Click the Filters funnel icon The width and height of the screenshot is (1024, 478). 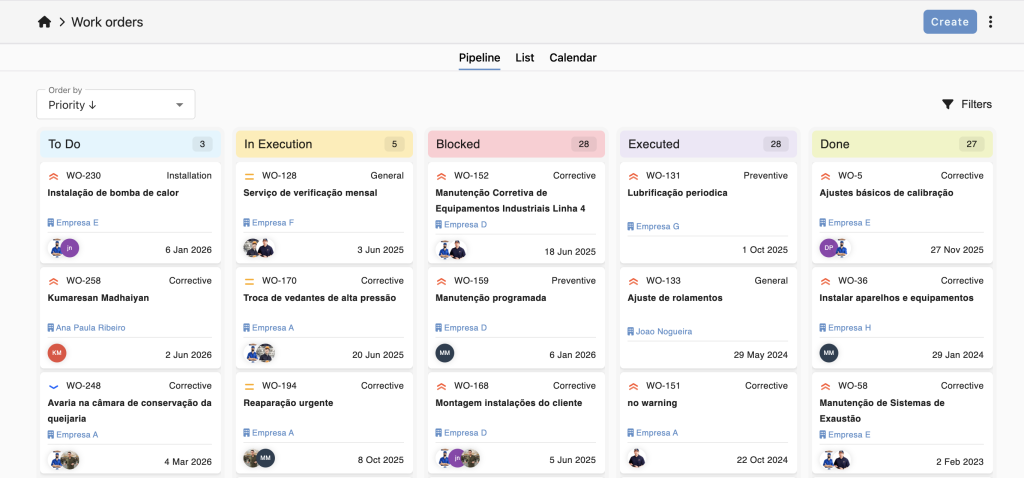(948, 104)
